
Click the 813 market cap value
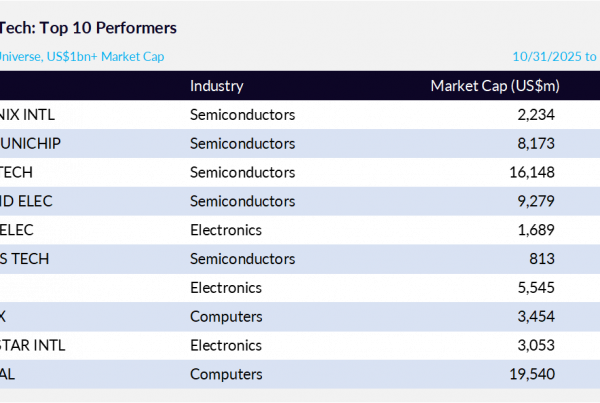(541, 259)
